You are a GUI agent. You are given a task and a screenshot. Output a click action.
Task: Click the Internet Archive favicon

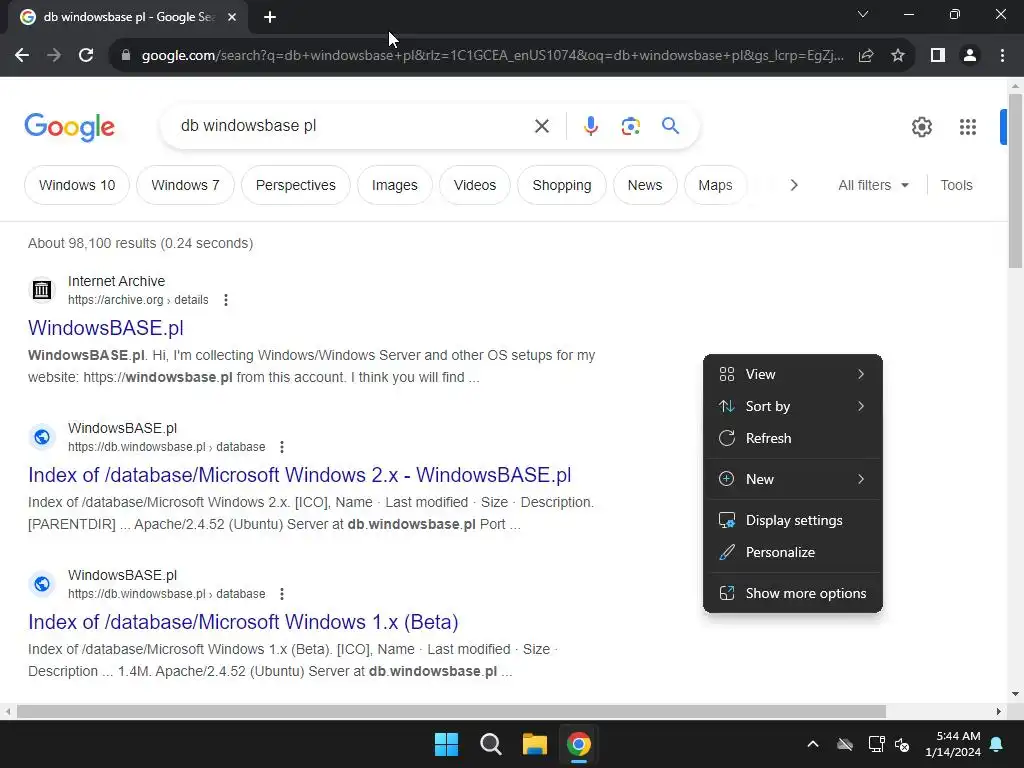pos(42,289)
